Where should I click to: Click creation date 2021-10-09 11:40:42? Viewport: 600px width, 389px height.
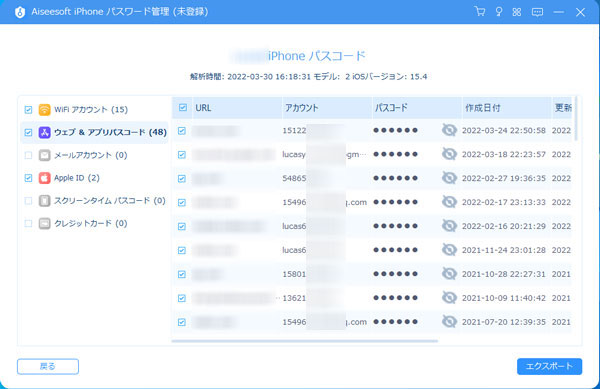tap(504, 298)
